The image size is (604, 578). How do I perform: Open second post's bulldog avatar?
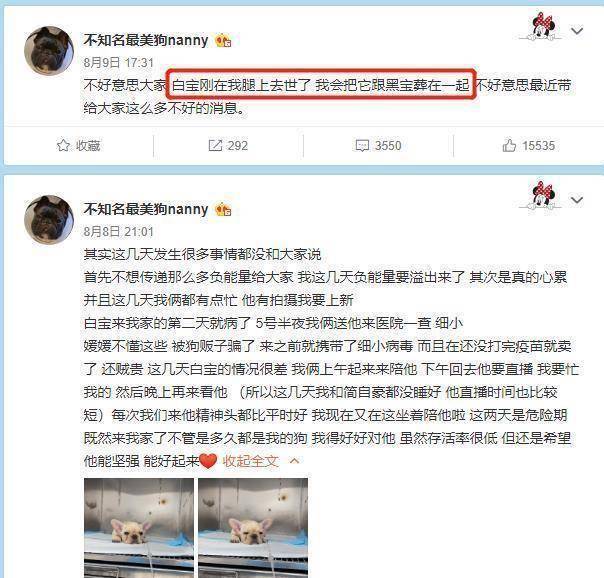pos(49,220)
